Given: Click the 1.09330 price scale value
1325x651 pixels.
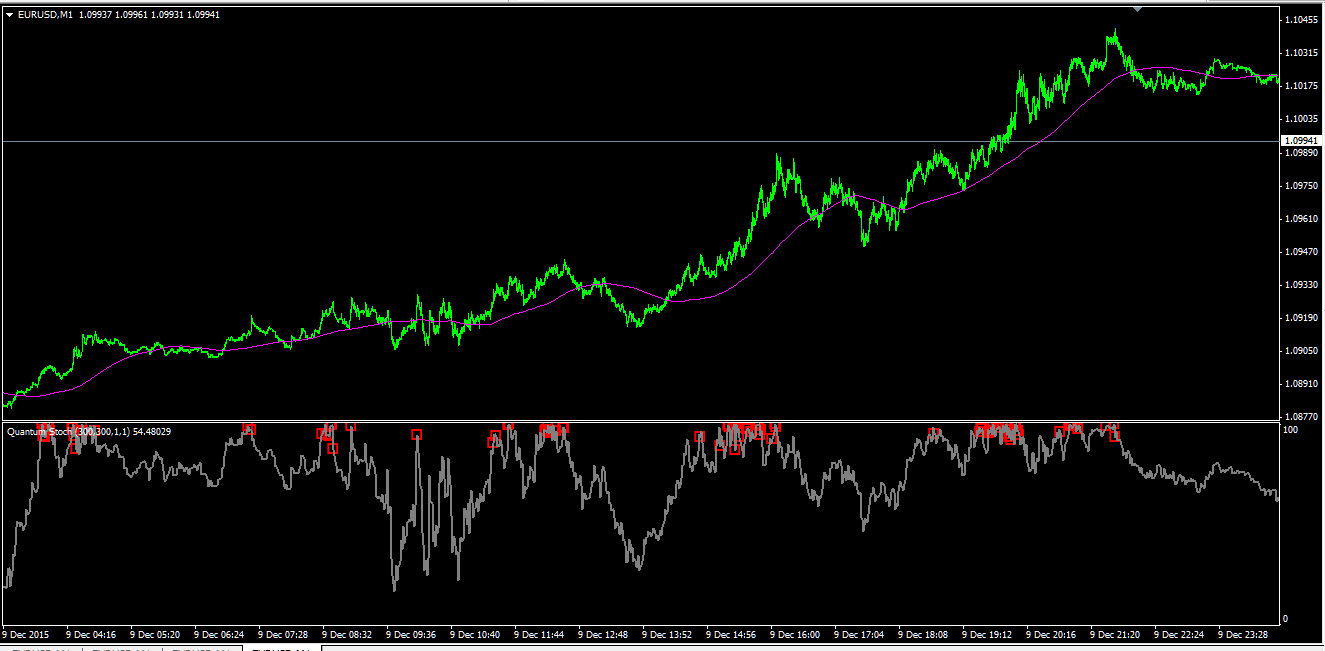Looking at the screenshot, I should click(1303, 285).
